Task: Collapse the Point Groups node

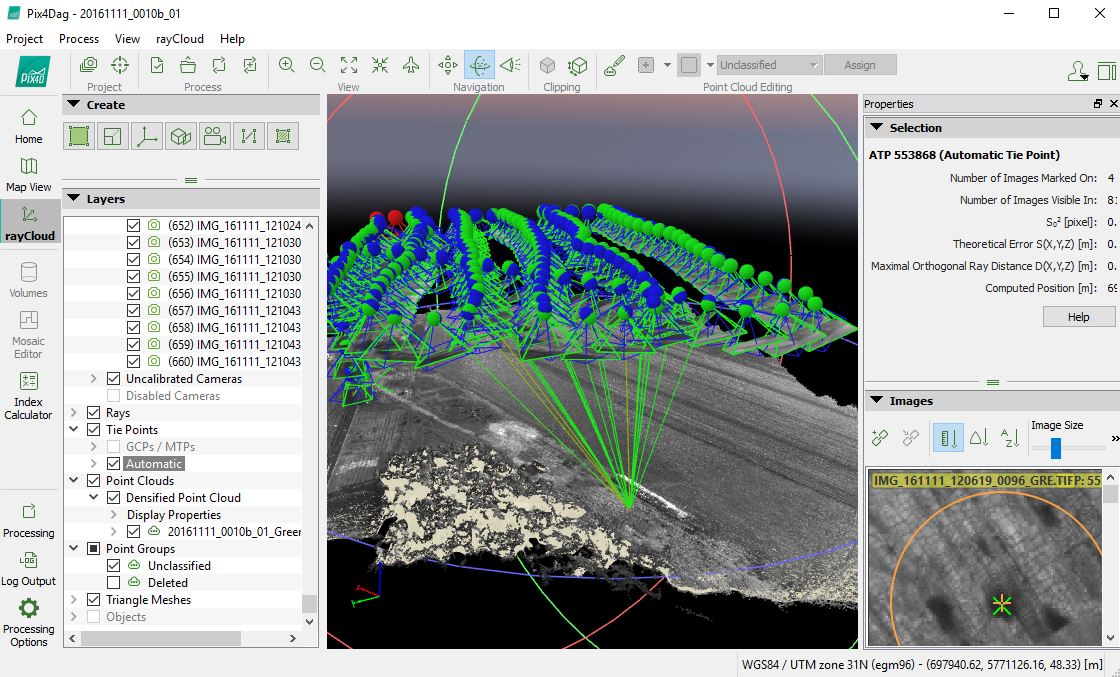Action: 74,548
